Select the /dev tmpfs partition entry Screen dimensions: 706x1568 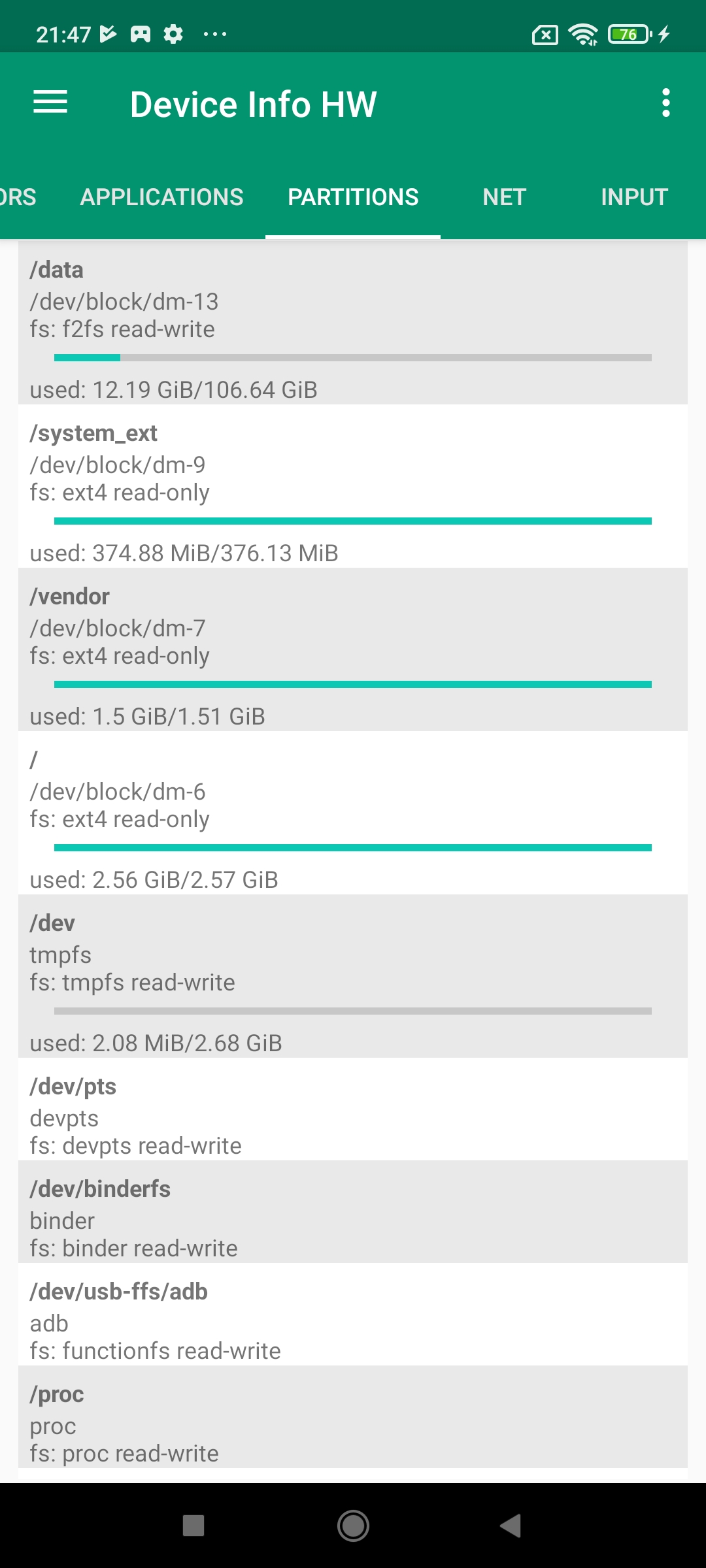coord(353,975)
